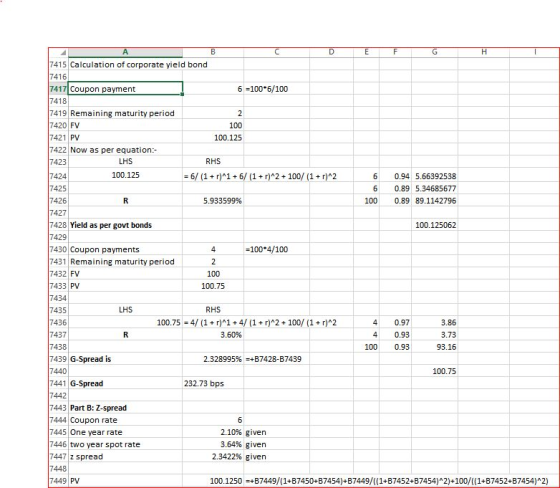
Task: Click value 3.86 in column G
Action: click(448, 323)
